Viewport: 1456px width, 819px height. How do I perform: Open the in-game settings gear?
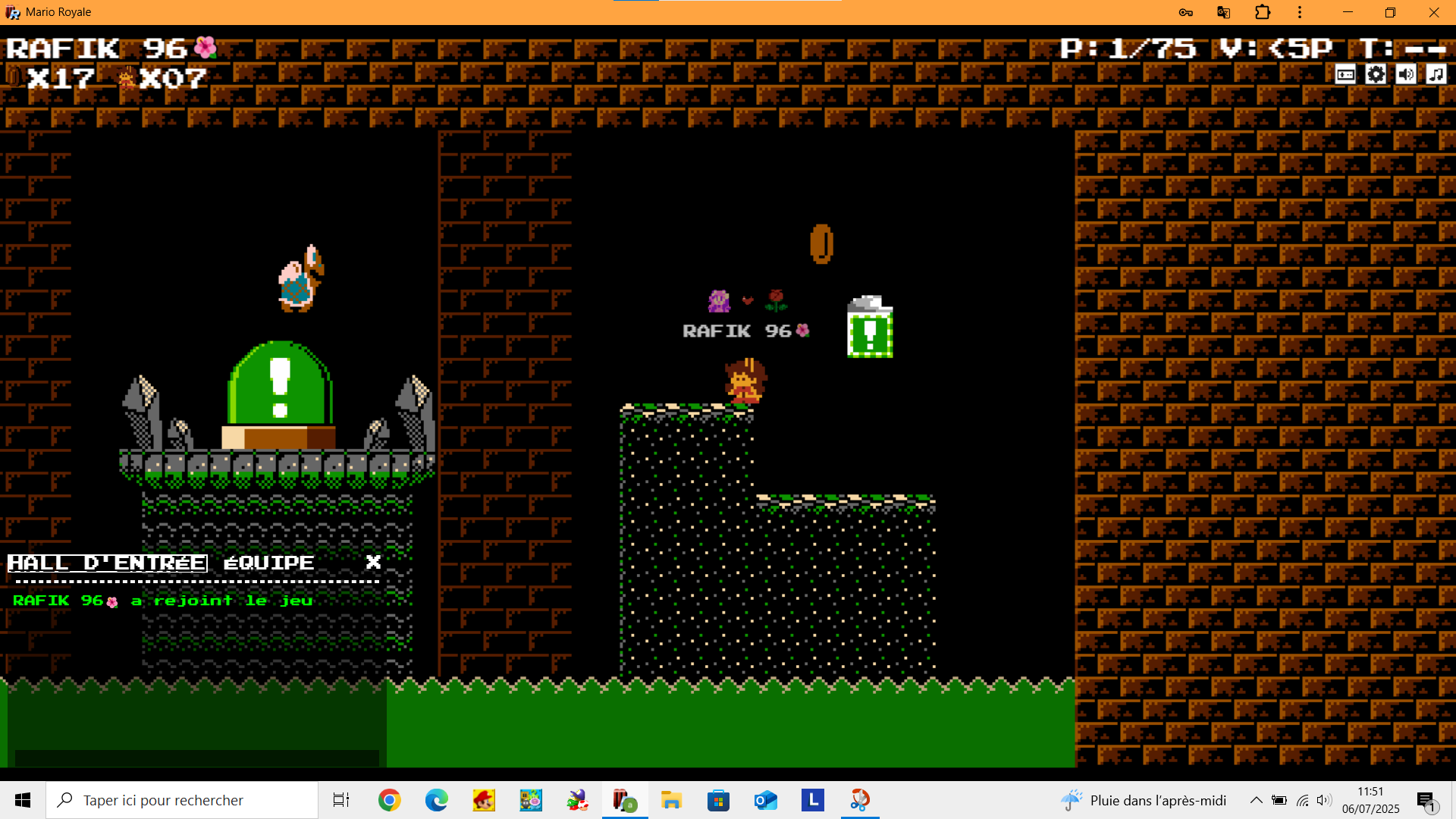point(1376,74)
